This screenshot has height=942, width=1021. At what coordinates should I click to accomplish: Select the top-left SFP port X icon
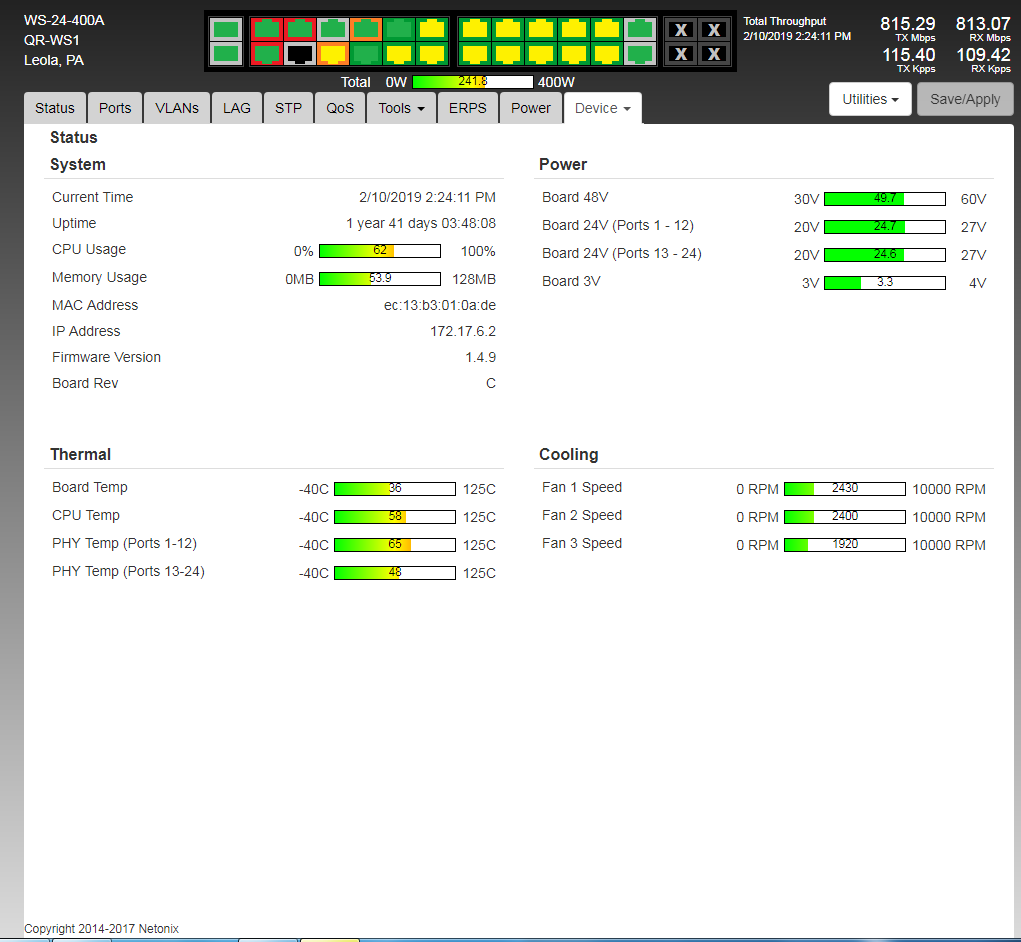681,30
